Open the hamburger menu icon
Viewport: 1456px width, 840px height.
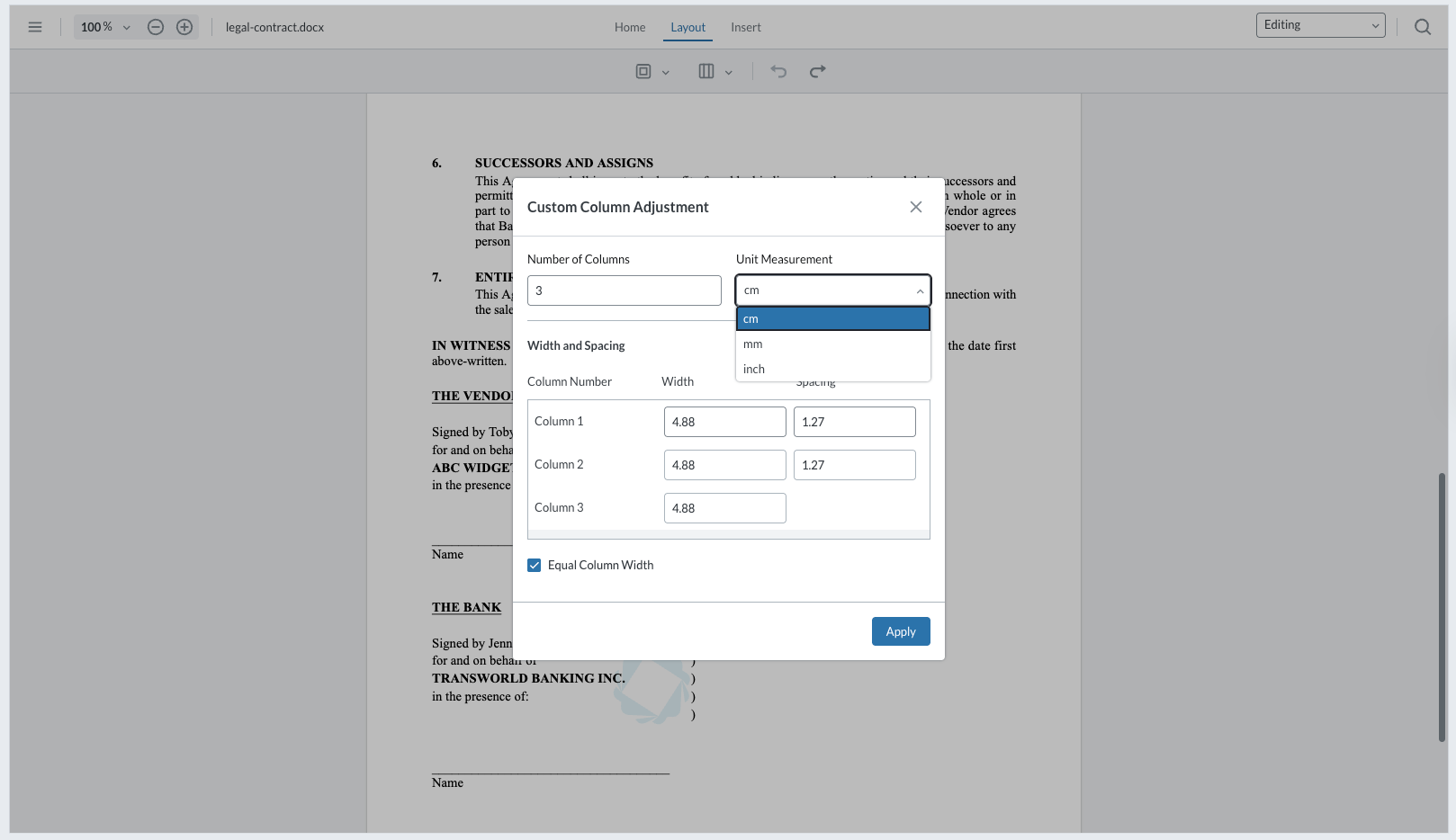(35, 27)
